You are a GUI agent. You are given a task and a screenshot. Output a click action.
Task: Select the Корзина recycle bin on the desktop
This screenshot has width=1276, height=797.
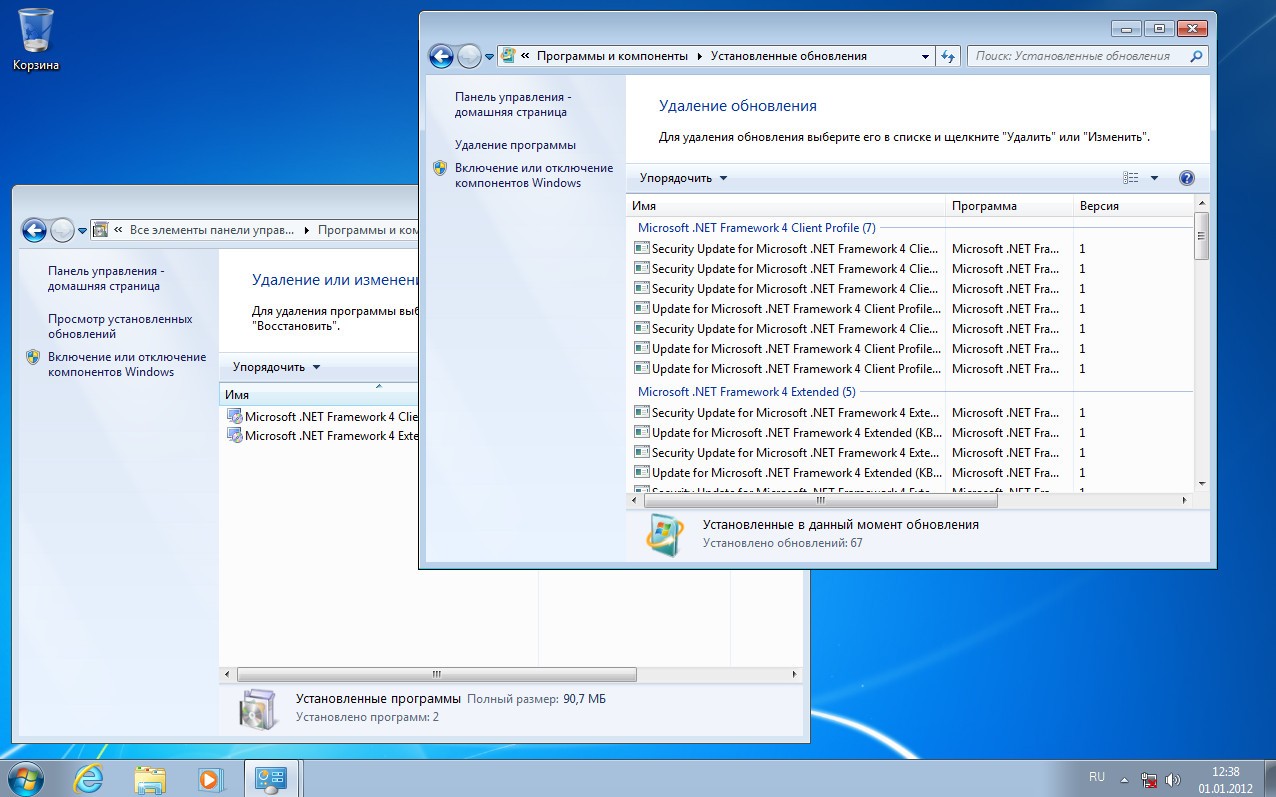(x=36, y=40)
